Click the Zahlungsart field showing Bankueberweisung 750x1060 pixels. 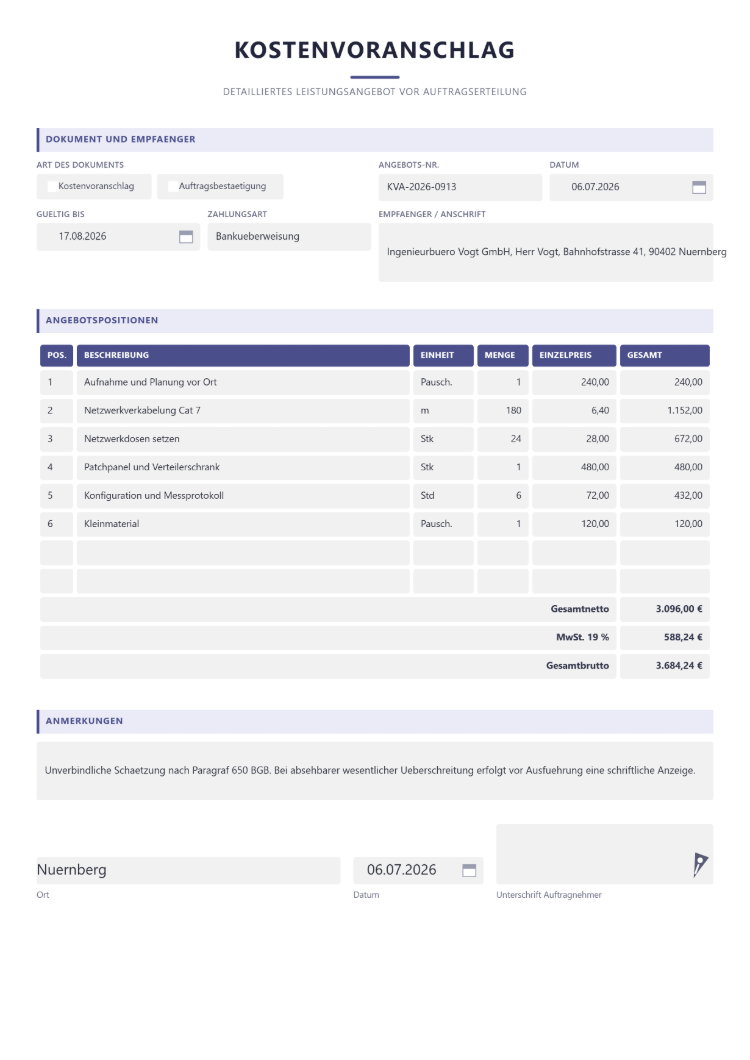[x=289, y=237]
